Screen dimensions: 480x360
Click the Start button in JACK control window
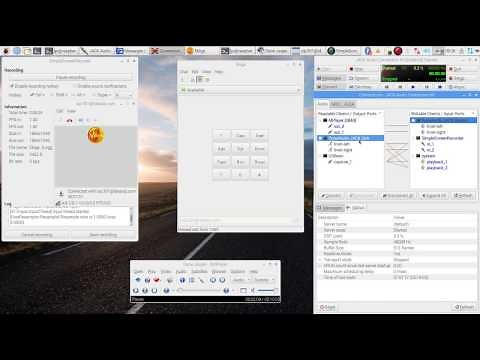[x=331, y=69]
